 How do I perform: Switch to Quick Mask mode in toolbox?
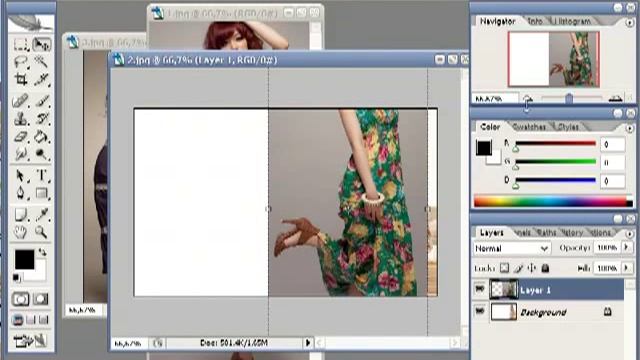click(41, 299)
